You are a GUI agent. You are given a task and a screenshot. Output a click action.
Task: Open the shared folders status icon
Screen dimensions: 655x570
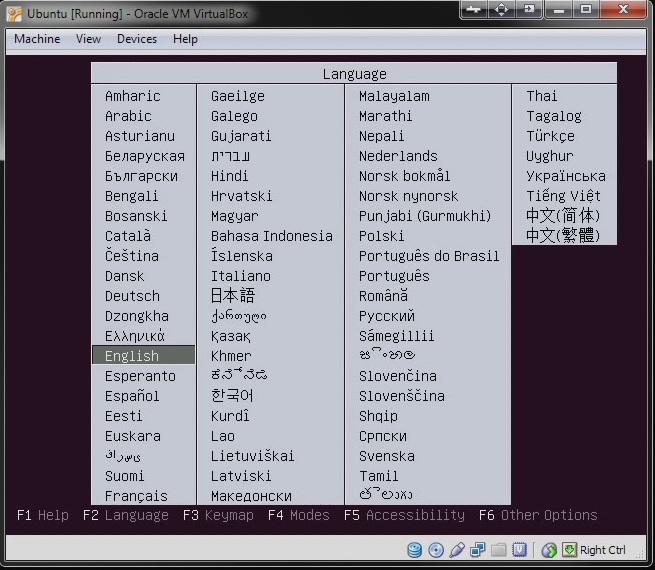tap(498, 550)
